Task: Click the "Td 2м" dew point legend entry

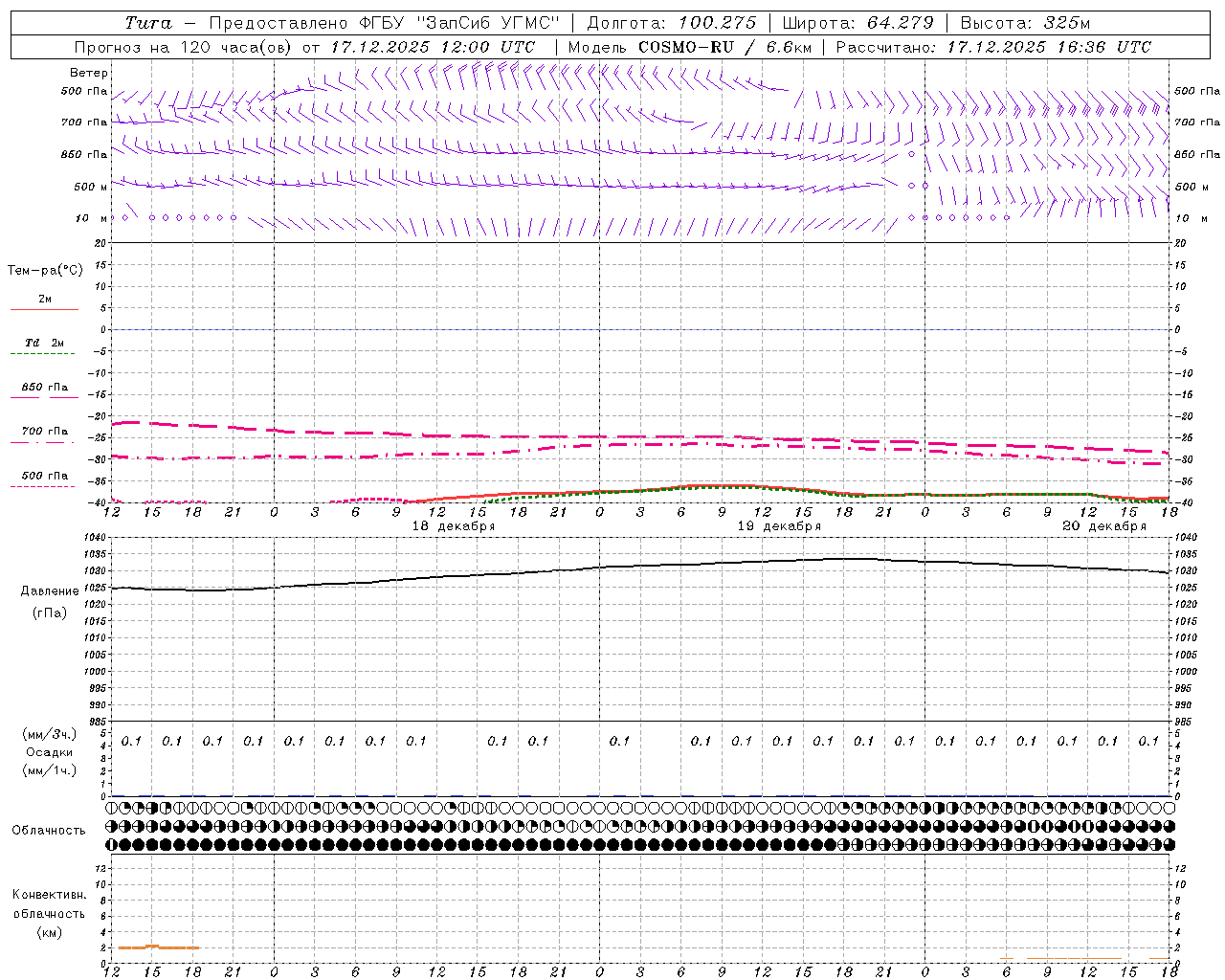Action: click(45, 343)
